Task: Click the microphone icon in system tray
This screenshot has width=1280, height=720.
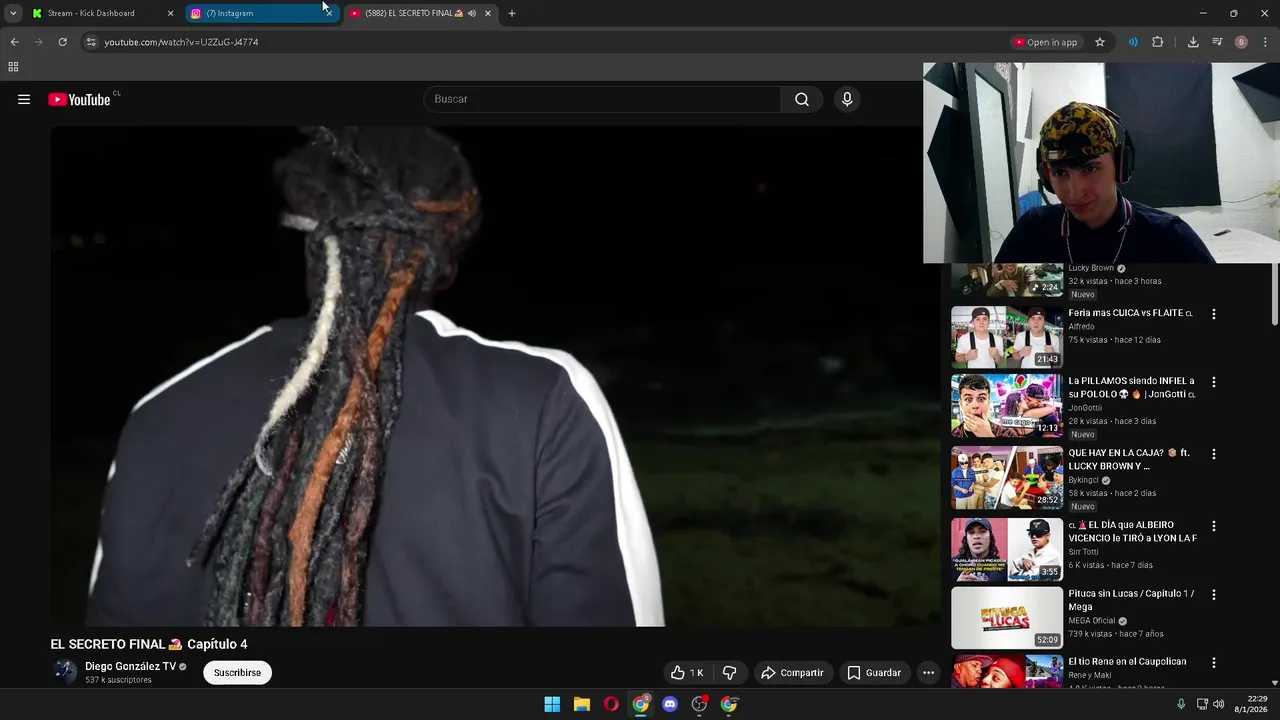Action: (x=1181, y=704)
